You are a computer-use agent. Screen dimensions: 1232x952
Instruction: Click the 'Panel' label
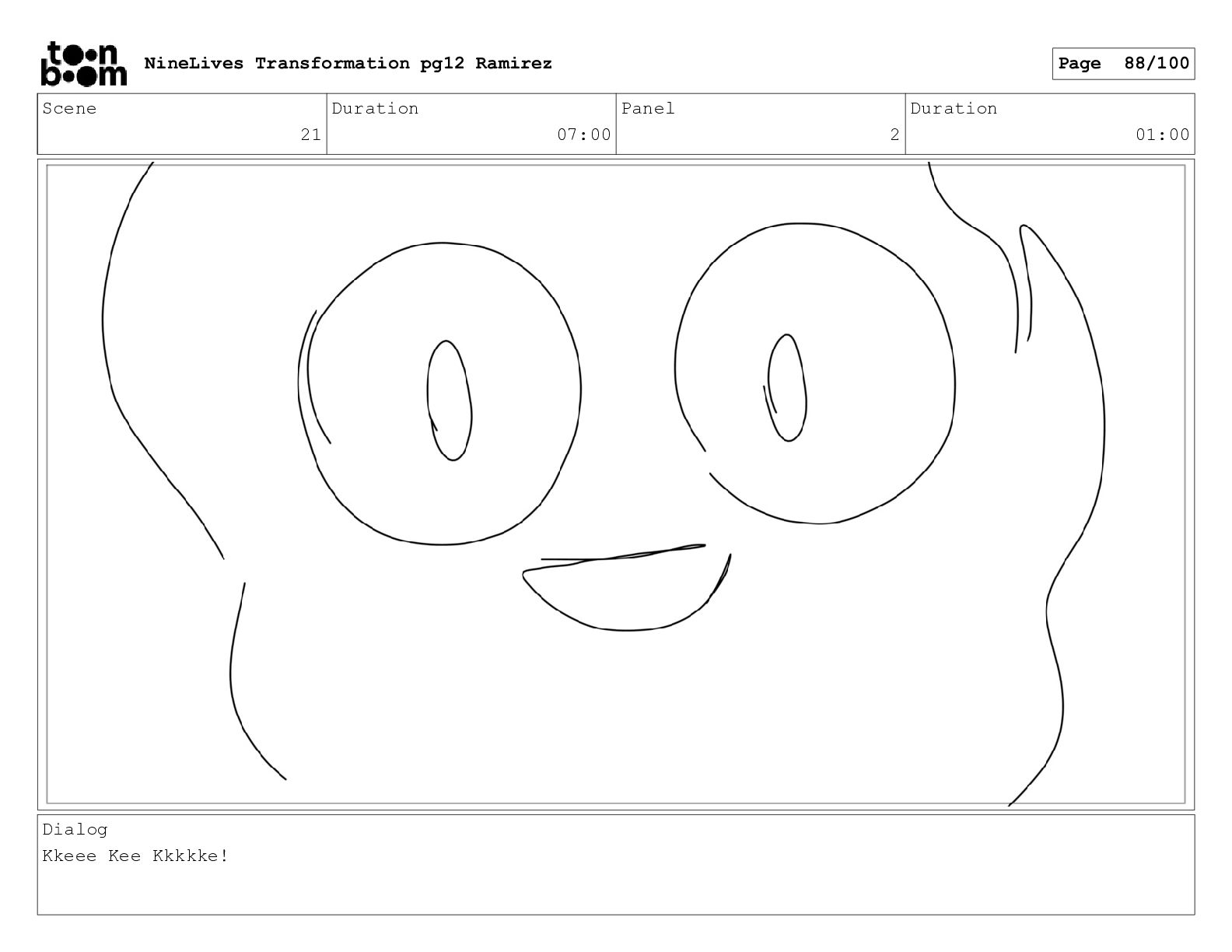pyautogui.click(x=648, y=108)
